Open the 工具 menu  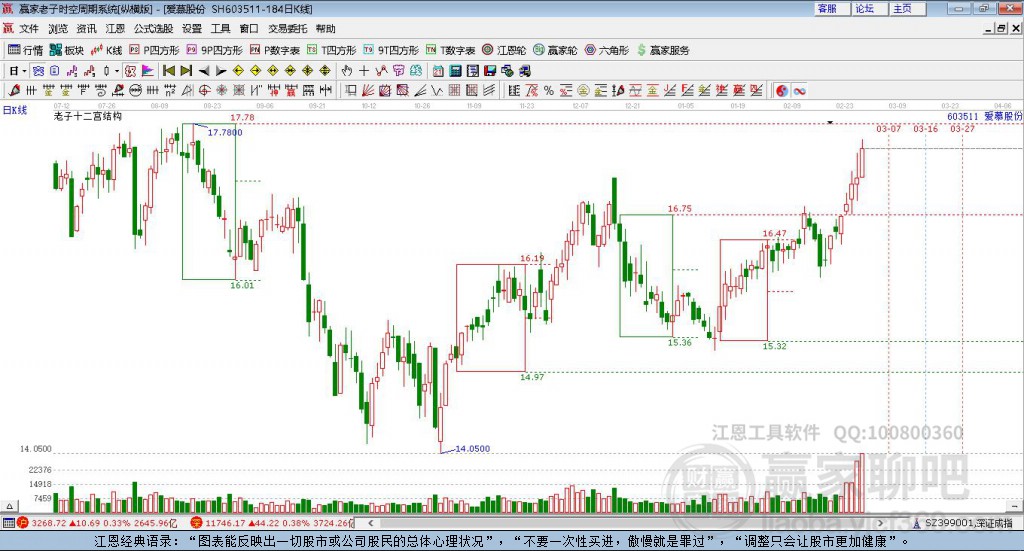[221, 29]
